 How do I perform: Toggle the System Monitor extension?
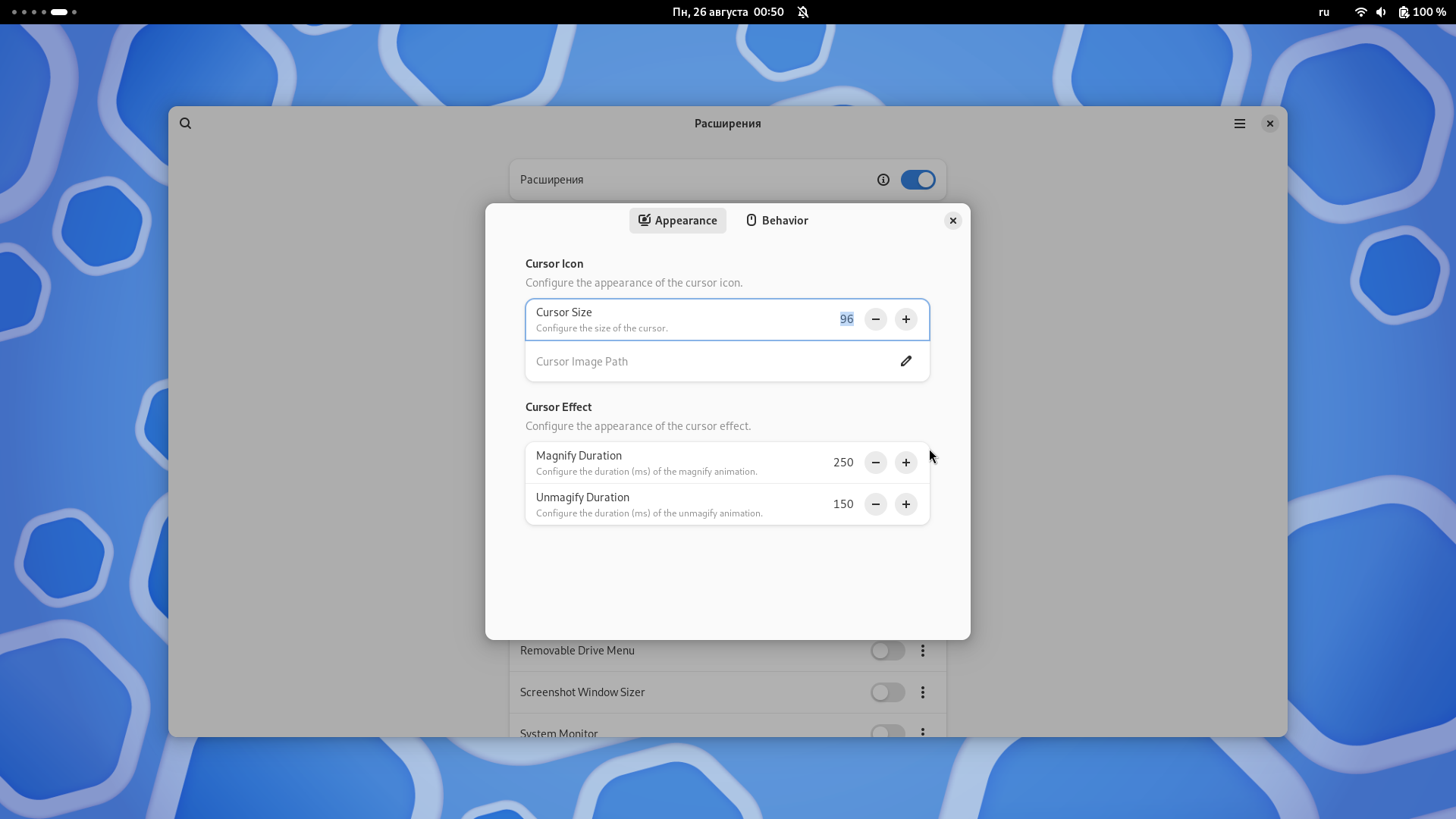pyautogui.click(x=888, y=731)
